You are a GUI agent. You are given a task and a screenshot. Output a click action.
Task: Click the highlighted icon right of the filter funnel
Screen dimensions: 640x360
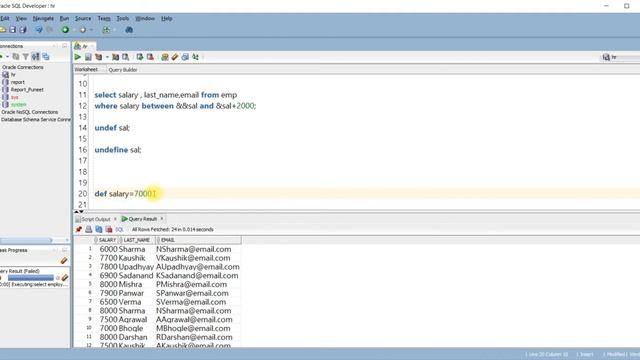36,57
